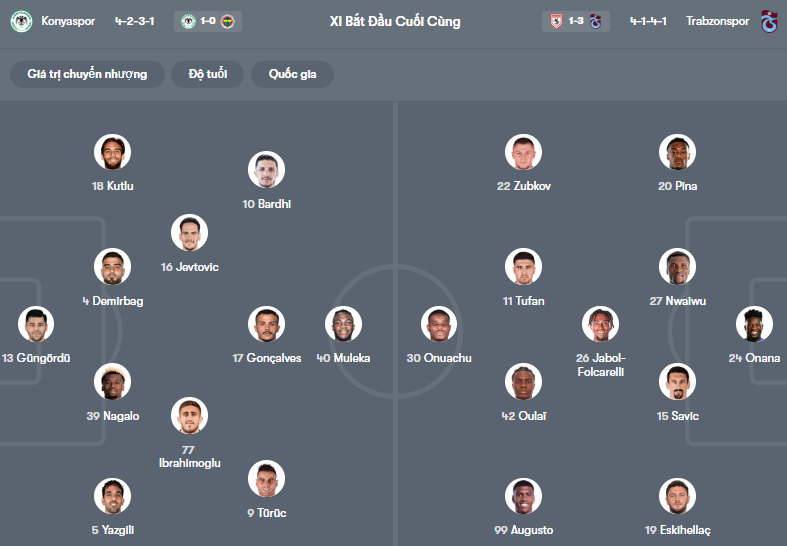787x546 pixels.
Task: Click the XI Bắt Đầu Cuối Cùng heading
Action: [395, 21]
